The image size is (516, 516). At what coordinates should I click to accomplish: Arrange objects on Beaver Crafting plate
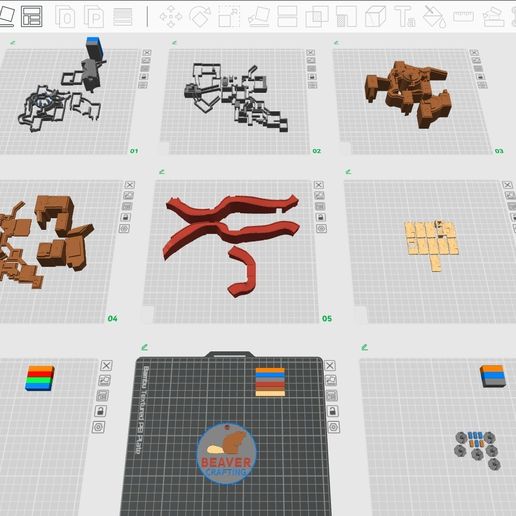[x=332, y=395]
